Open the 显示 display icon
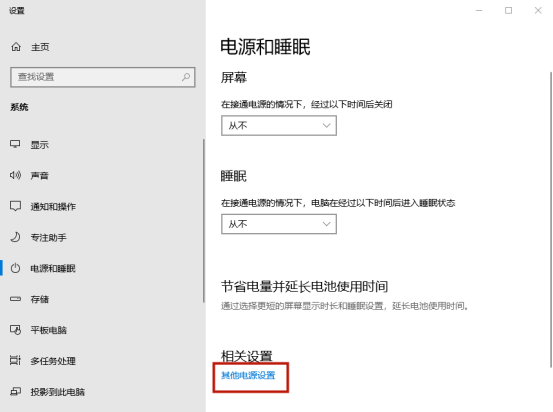This screenshot has width=553, height=412. tap(15, 144)
